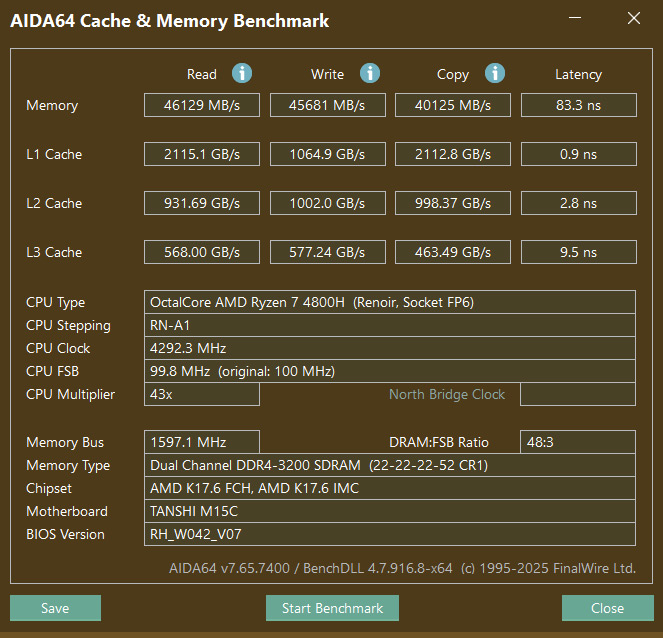The image size is (663, 638).
Task: Close the window using title bar X
Action: click(x=632, y=19)
